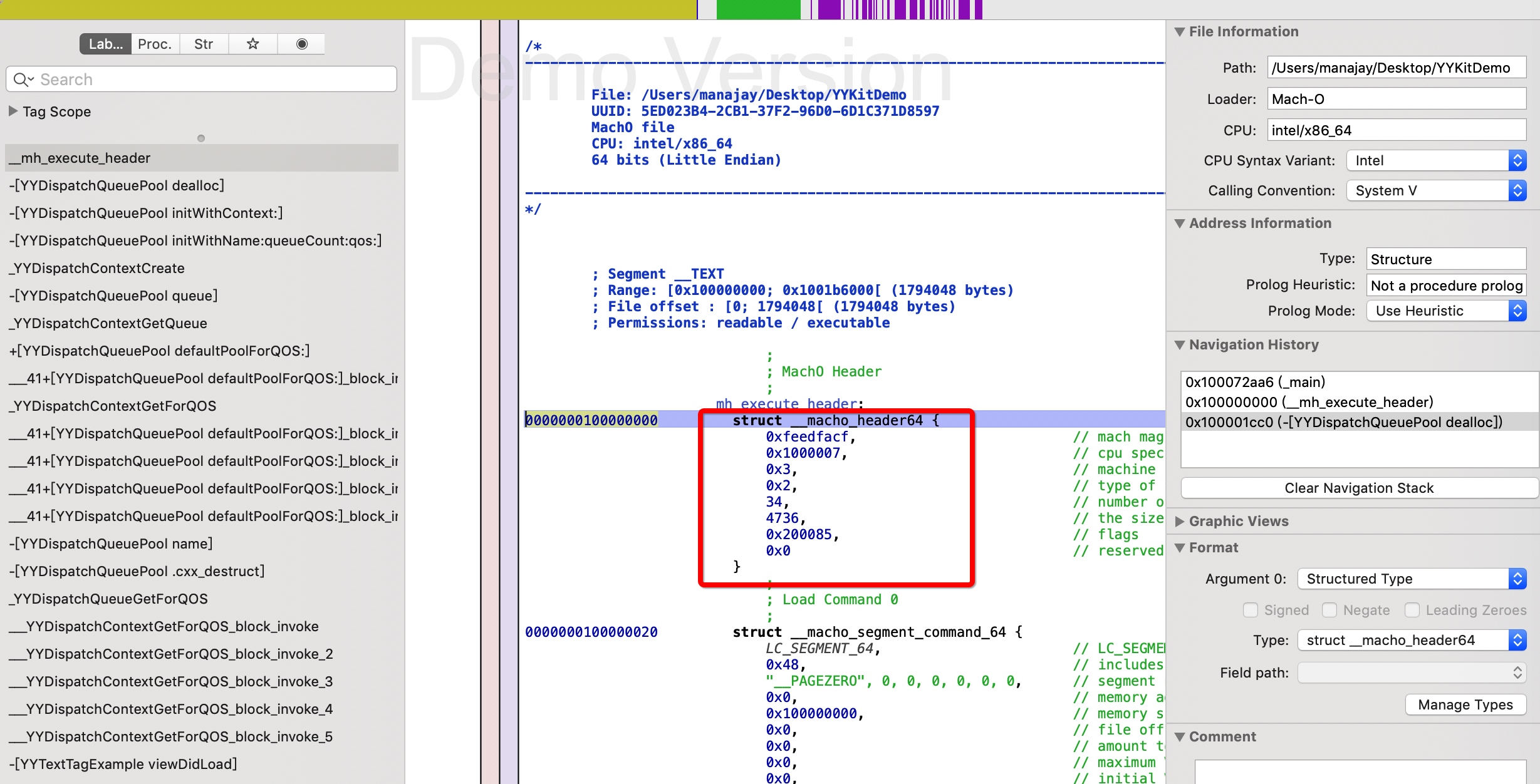This screenshot has width=1540, height=784.
Task: Click the record dot tab icon
Action: pyautogui.click(x=301, y=44)
